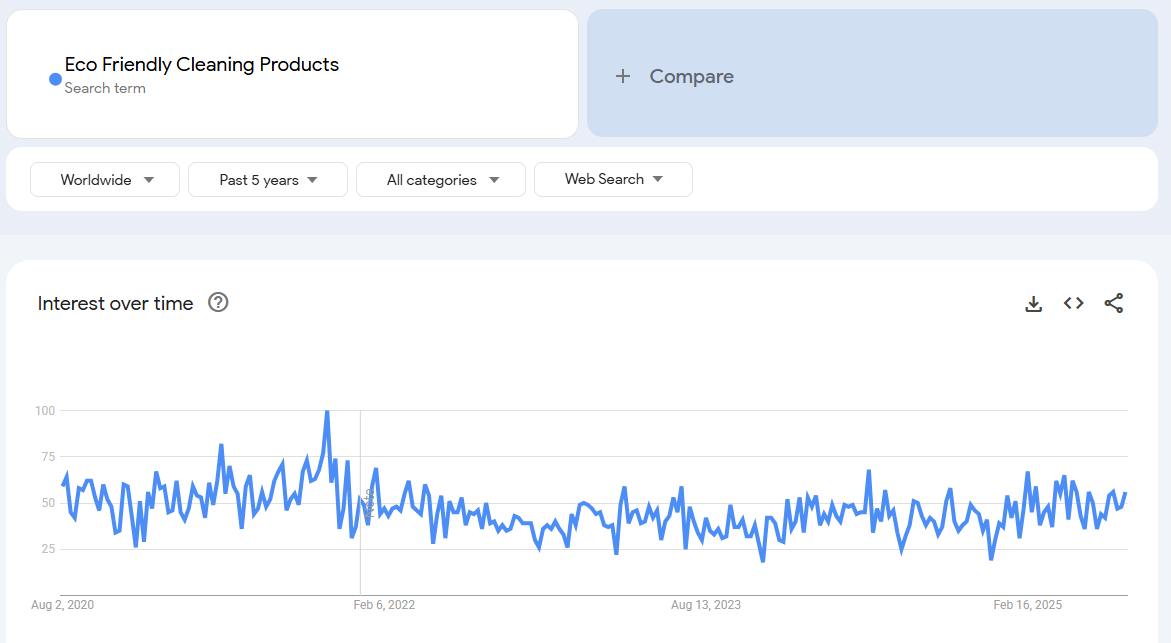Click the Aug 13, 2023 axis label
This screenshot has height=643, width=1171.
coord(706,605)
